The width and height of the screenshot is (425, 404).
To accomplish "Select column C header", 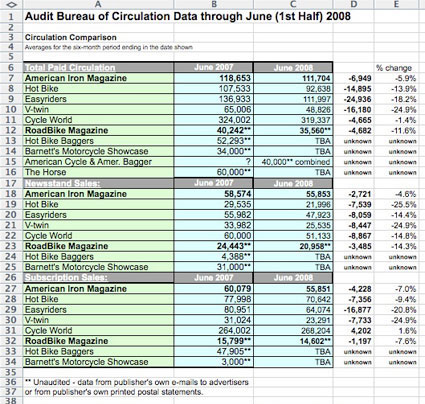I will click(x=293, y=4).
